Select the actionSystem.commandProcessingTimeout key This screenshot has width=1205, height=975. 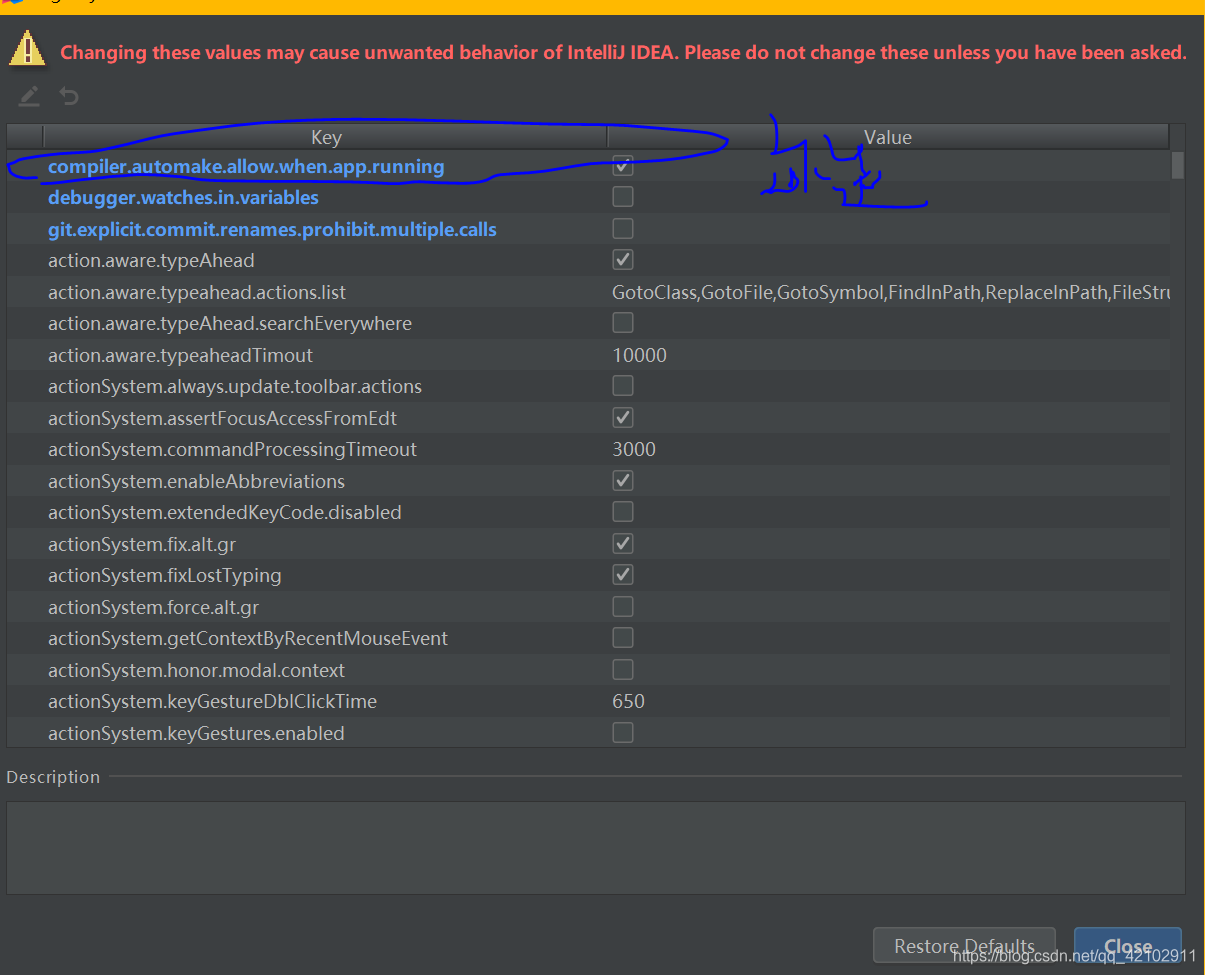click(232, 449)
